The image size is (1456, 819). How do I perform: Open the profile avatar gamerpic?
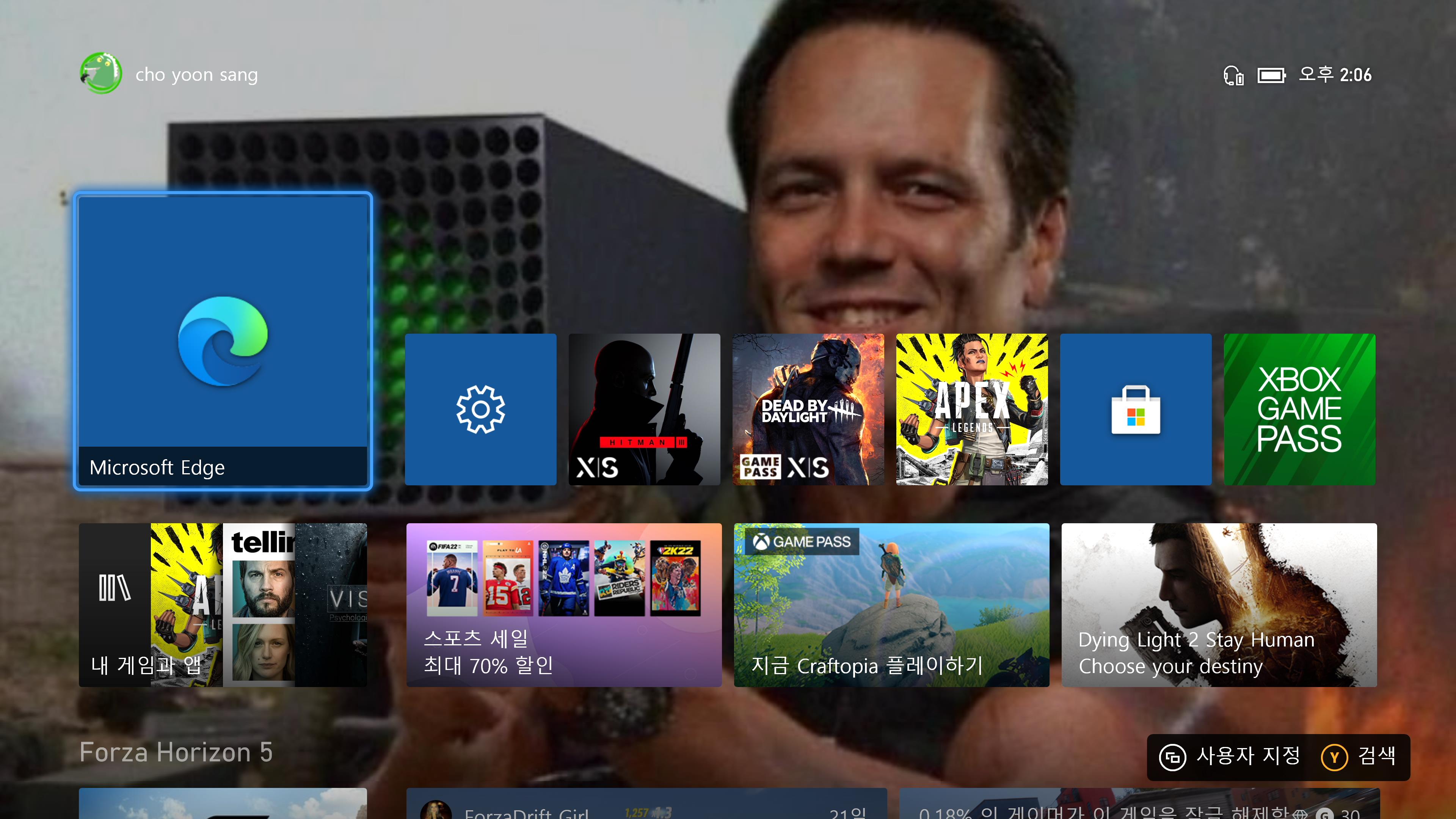pos(100,74)
